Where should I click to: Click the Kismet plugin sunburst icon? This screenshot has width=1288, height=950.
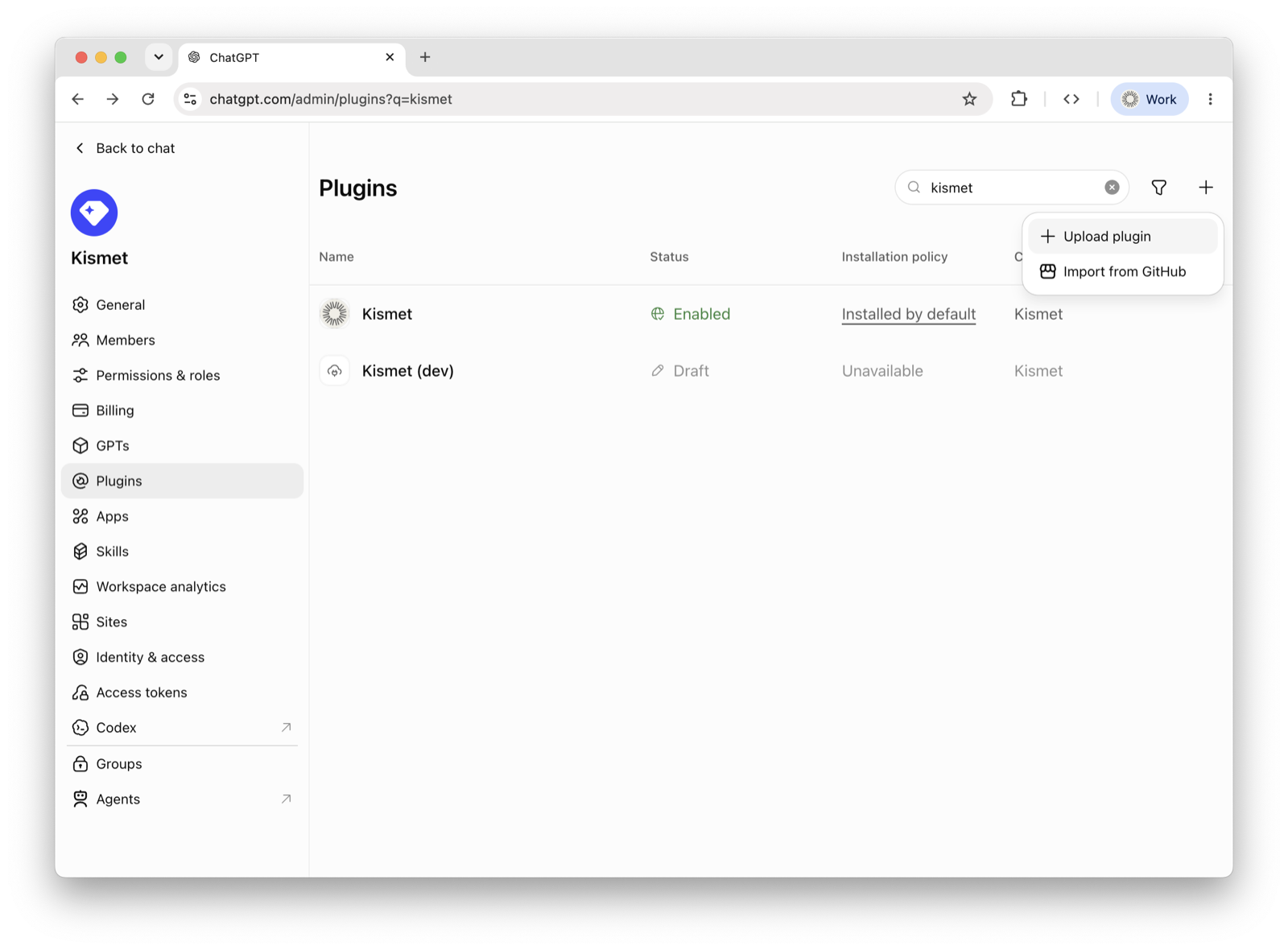(335, 314)
